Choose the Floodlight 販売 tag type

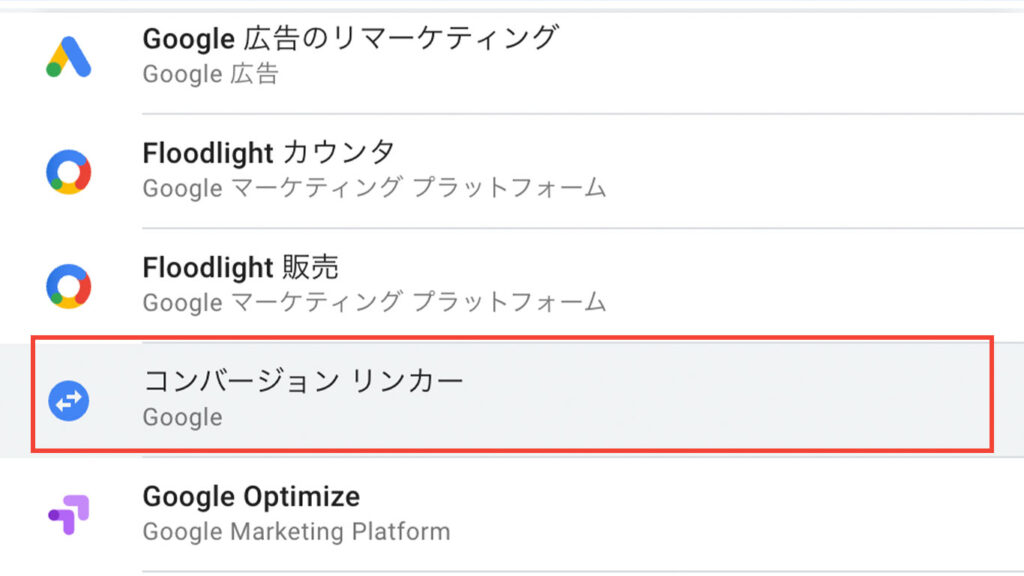[512, 286]
